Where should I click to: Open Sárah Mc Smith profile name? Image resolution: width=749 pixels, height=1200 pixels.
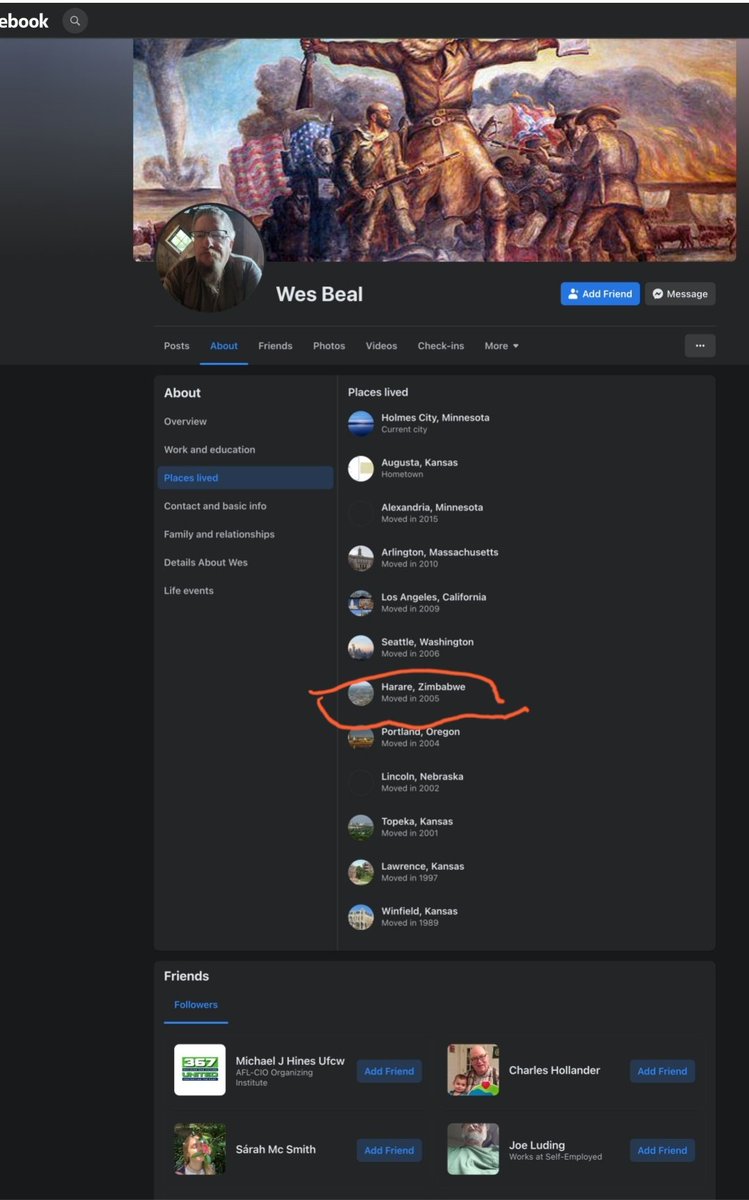pyautogui.click(x=276, y=1150)
